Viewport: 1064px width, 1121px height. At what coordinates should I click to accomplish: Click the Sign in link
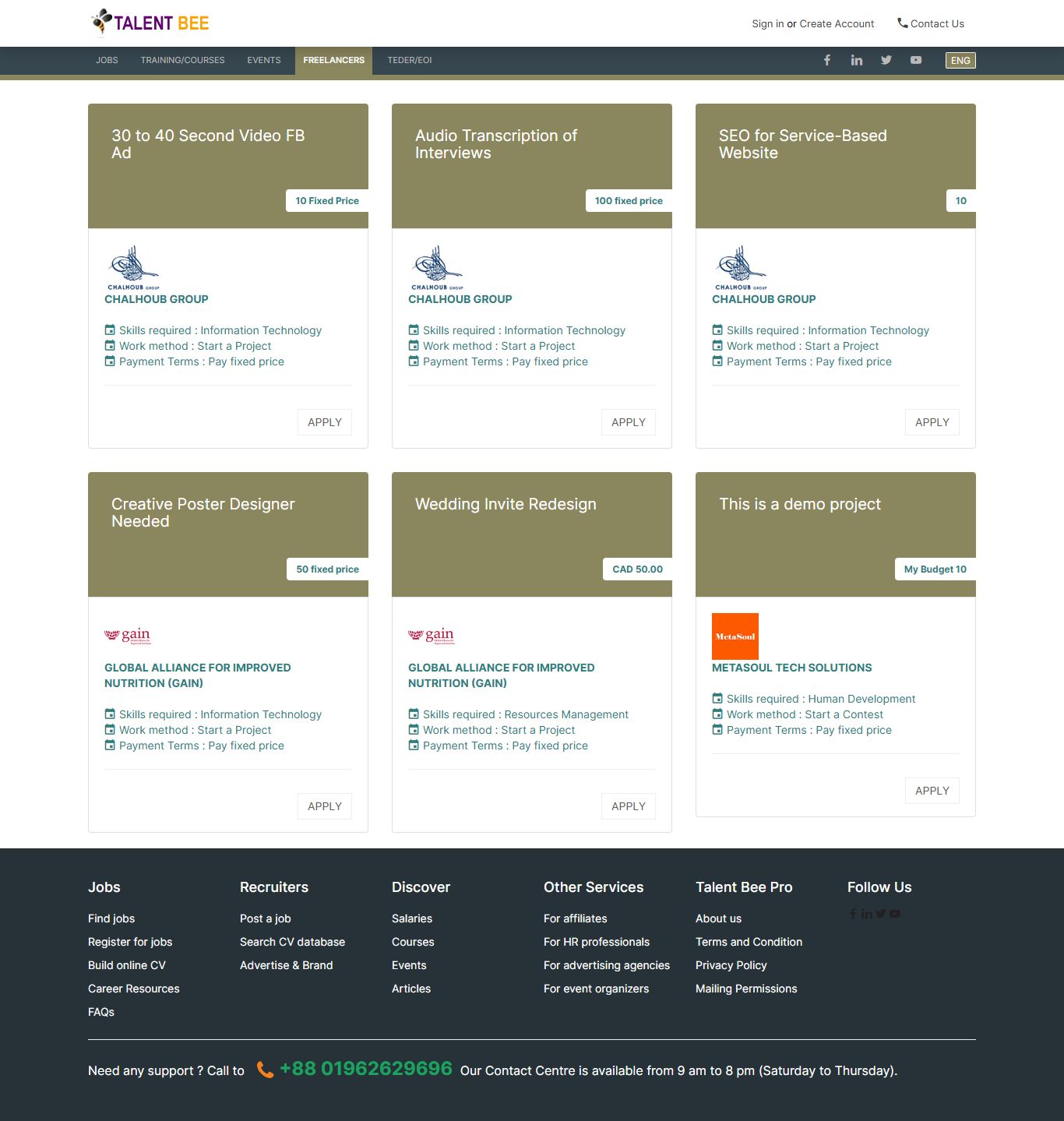(x=767, y=23)
